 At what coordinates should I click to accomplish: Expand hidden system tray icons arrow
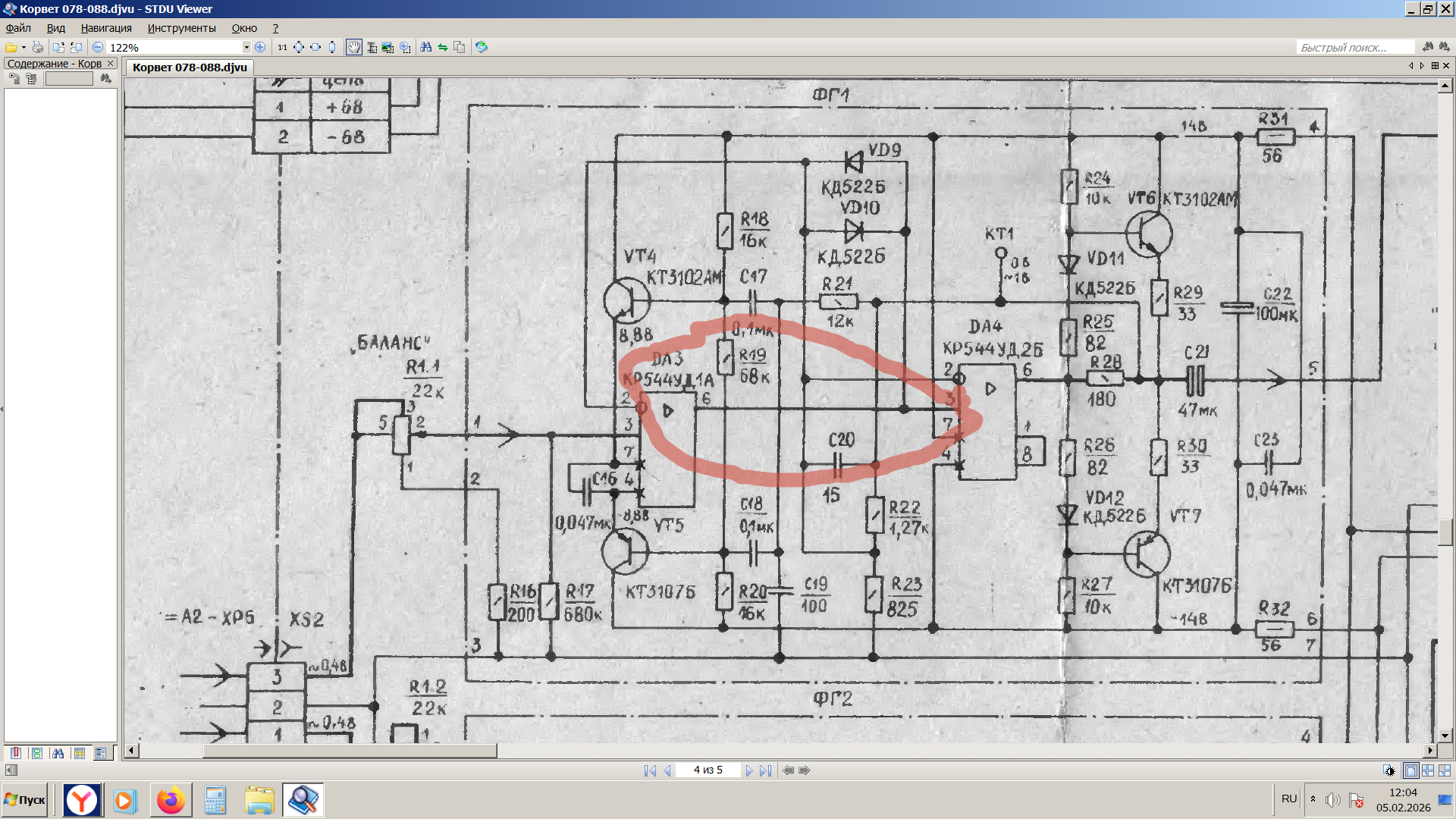point(1313,799)
